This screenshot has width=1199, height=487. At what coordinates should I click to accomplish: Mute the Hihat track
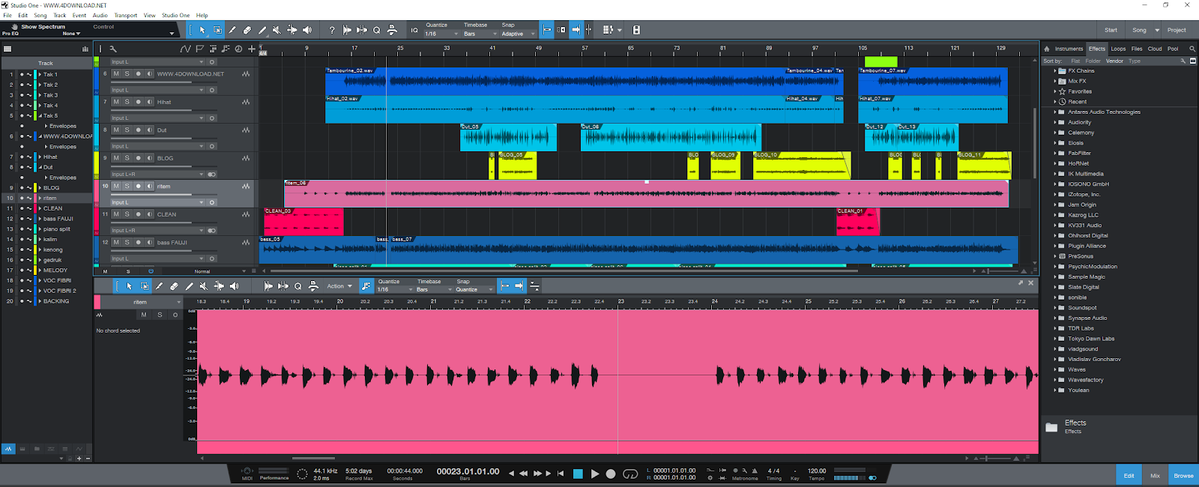116,102
